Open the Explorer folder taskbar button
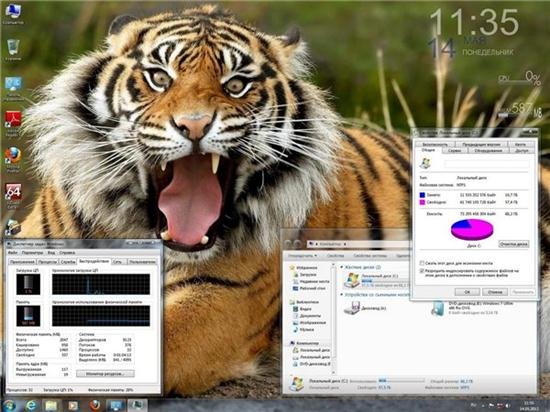Viewport: 550px width, 412px height. (51, 405)
